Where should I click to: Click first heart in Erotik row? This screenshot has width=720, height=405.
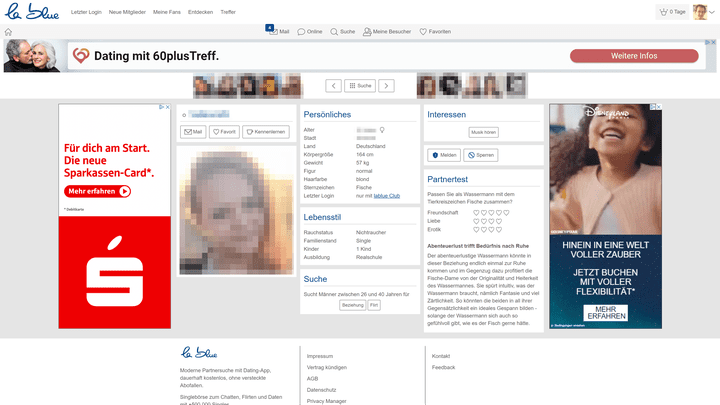pyautogui.click(x=476, y=229)
